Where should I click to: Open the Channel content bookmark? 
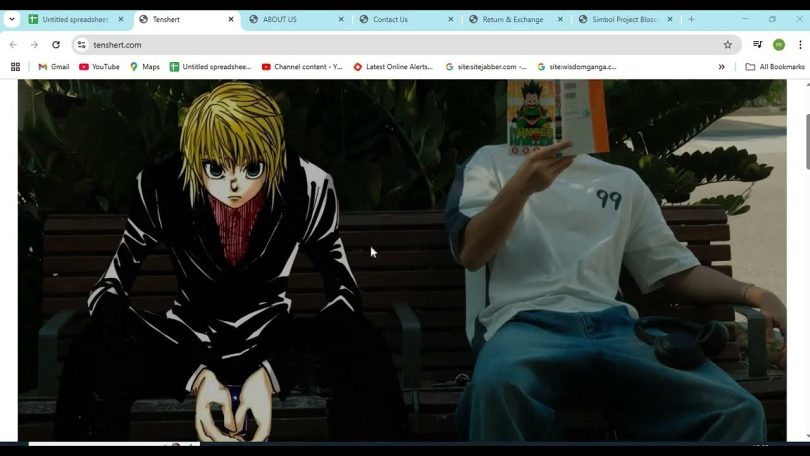(x=302, y=67)
